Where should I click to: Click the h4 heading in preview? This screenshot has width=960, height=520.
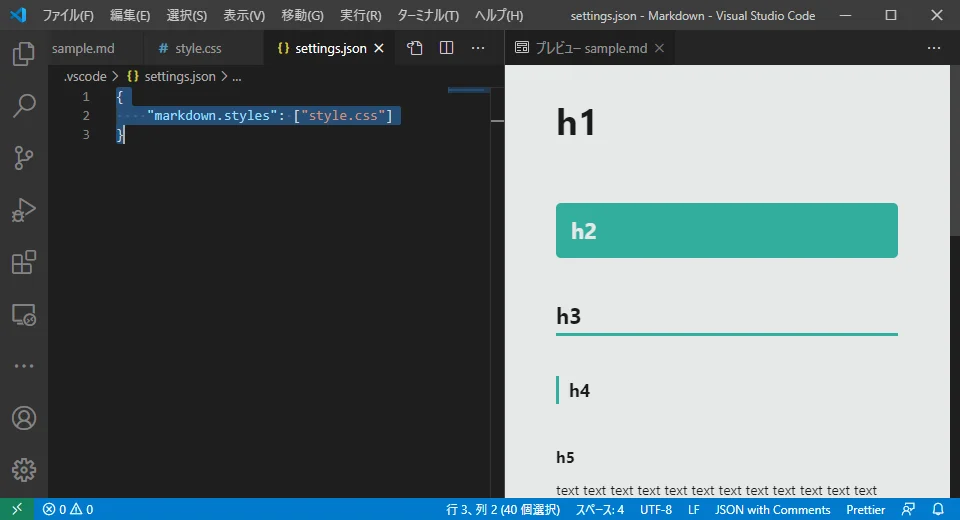coord(579,391)
